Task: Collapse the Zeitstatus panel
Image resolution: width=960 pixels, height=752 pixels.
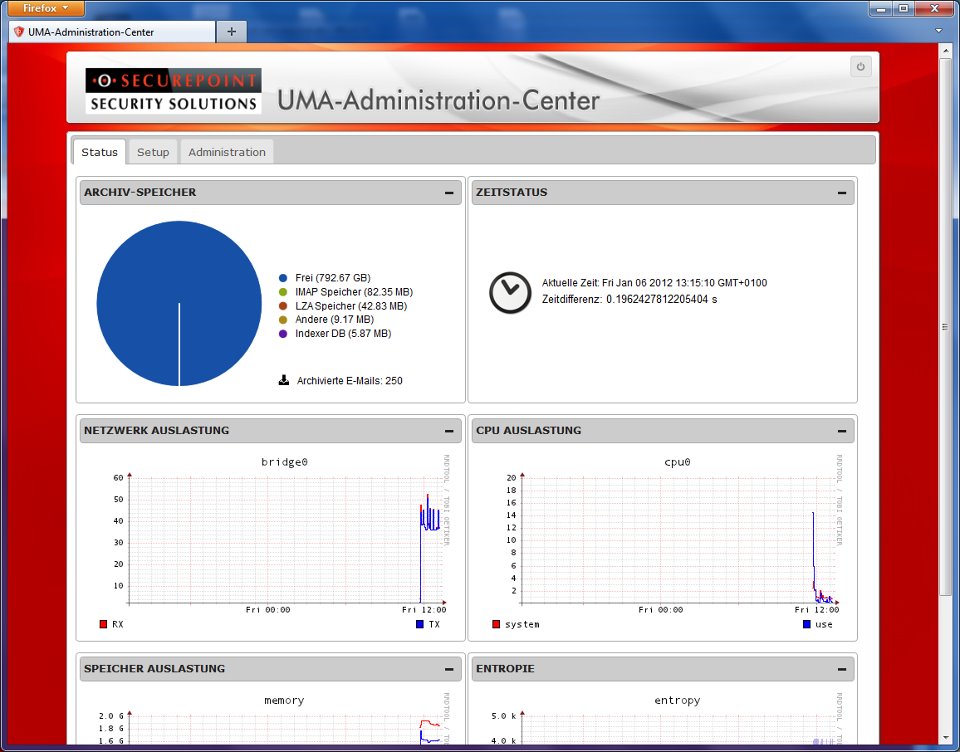Action: click(842, 193)
